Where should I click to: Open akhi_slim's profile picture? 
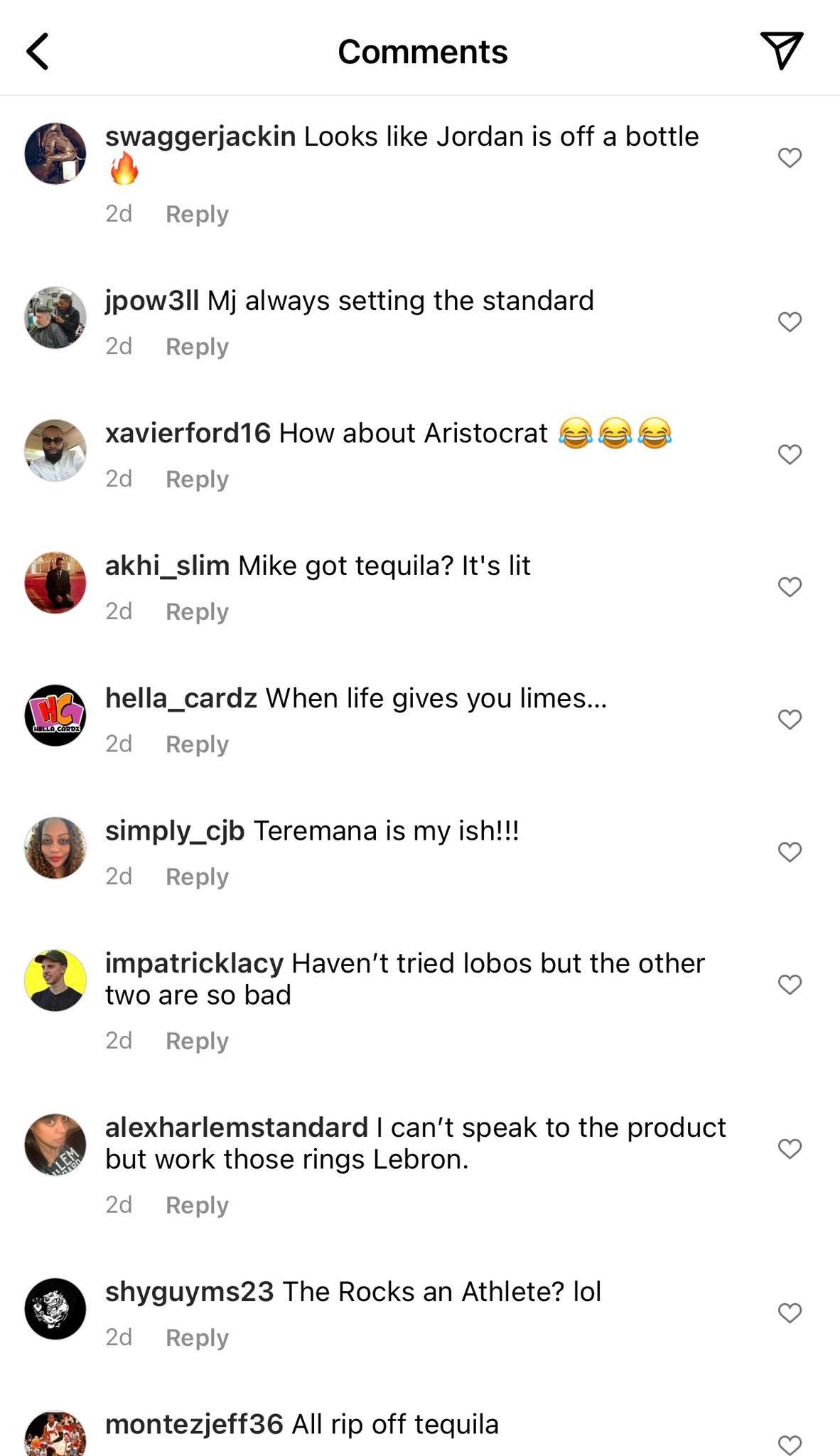tap(55, 582)
